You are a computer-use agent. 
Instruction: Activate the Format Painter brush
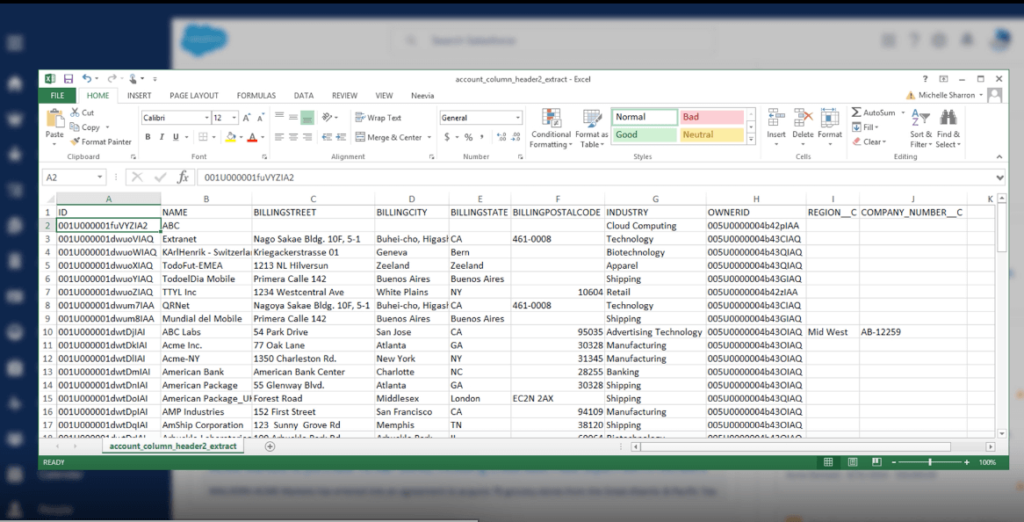(x=101, y=142)
